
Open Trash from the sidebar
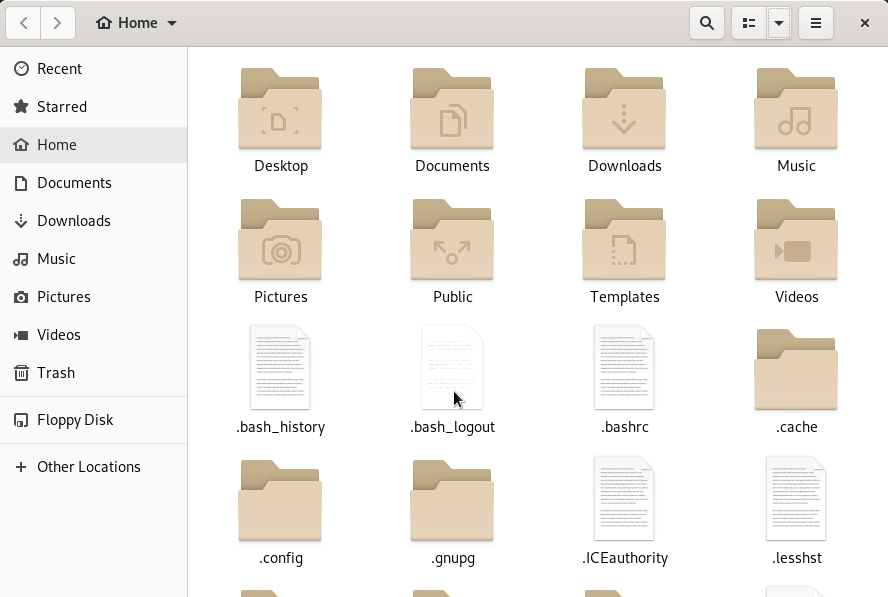55,373
